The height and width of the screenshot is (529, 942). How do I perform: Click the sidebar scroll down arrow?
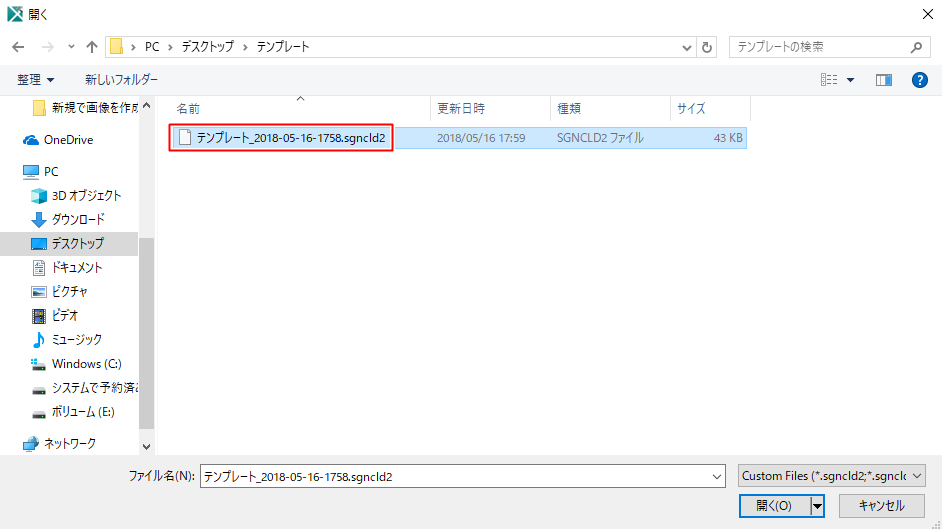147,447
